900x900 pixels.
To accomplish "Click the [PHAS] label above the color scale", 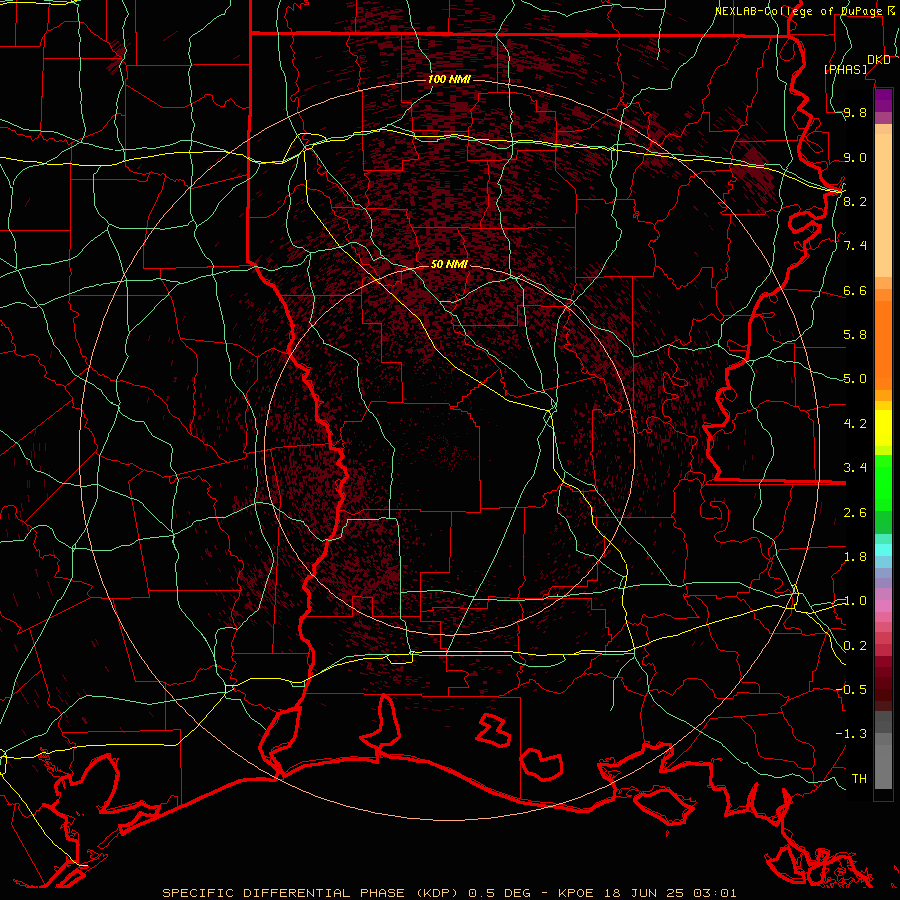I will (x=846, y=69).
